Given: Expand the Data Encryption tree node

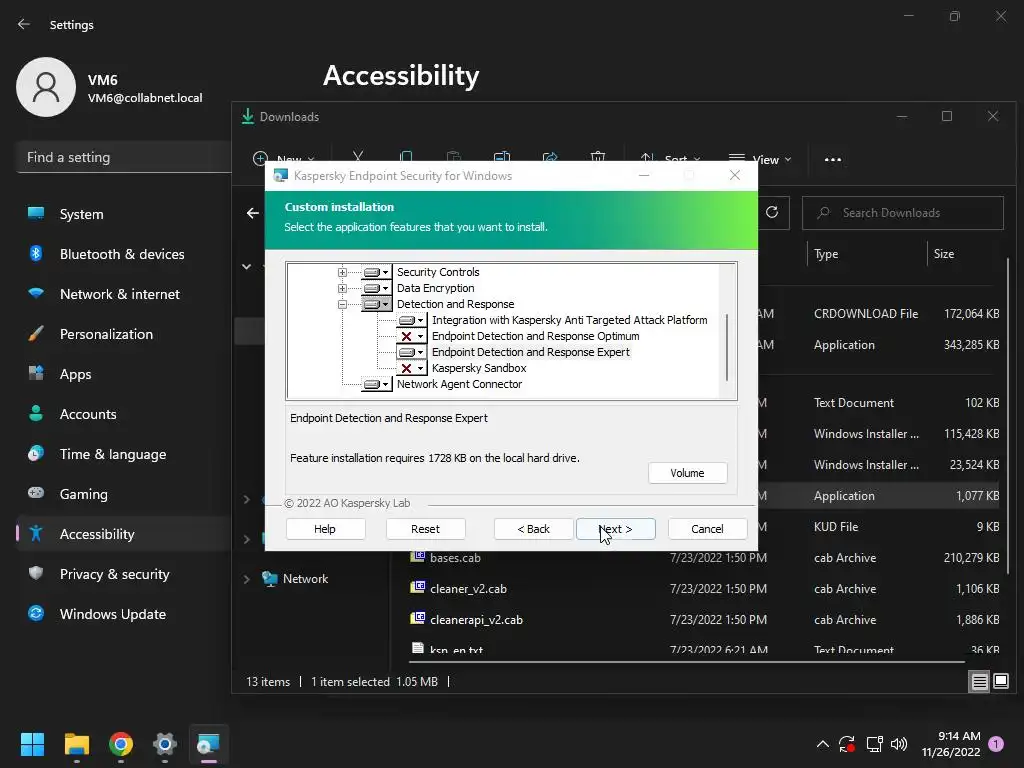Looking at the screenshot, I should [x=342, y=288].
